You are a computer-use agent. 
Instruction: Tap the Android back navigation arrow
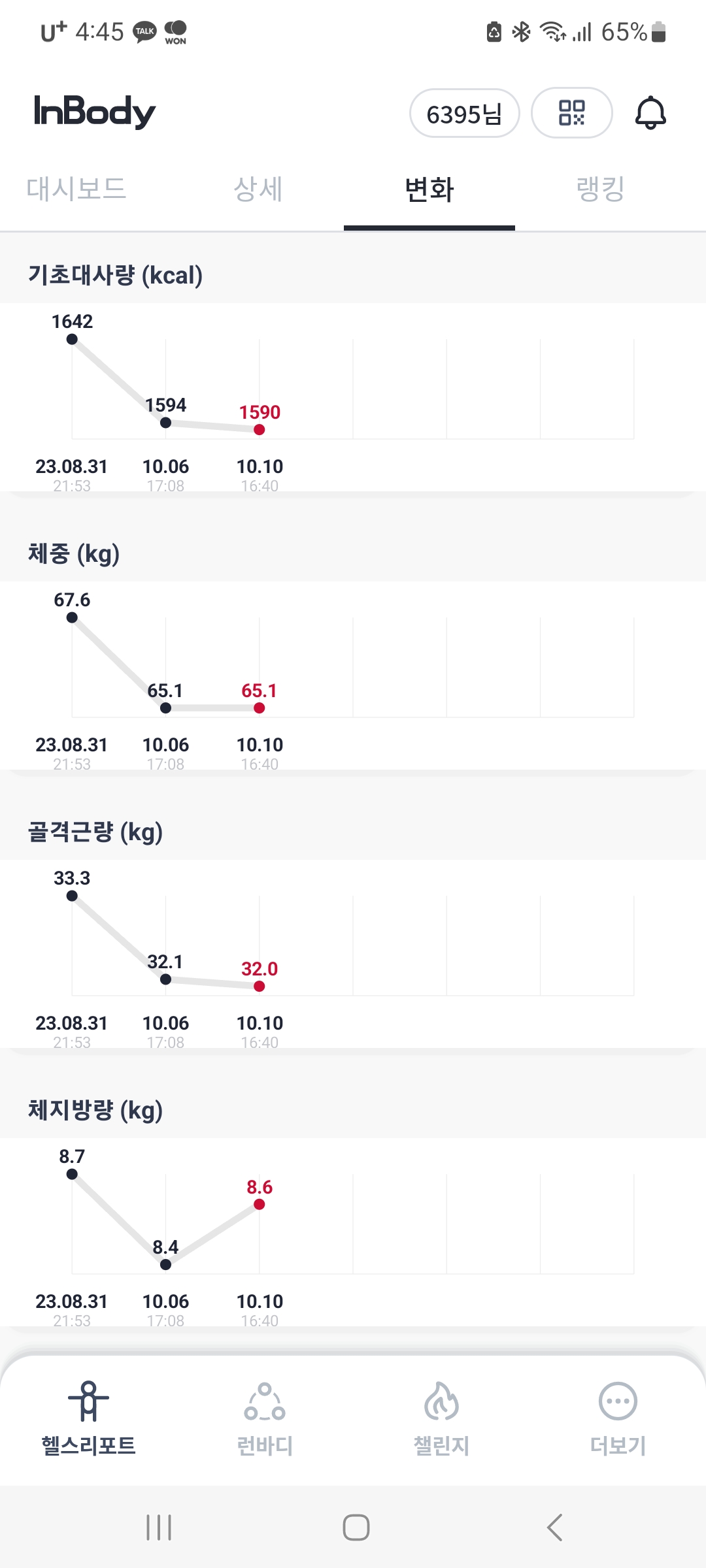click(x=554, y=1527)
